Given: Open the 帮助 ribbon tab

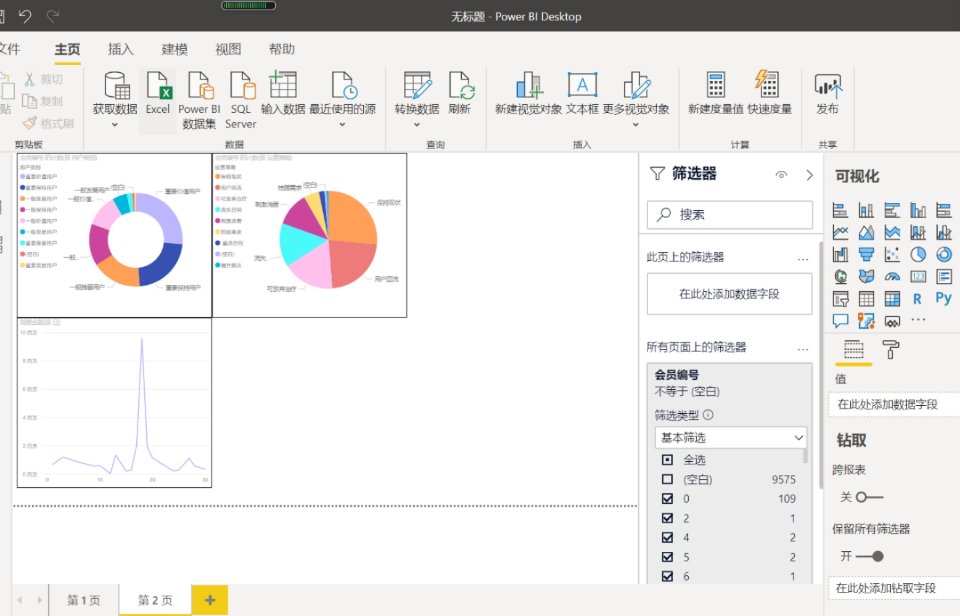Looking at the screenshot, I should [282, 49].
